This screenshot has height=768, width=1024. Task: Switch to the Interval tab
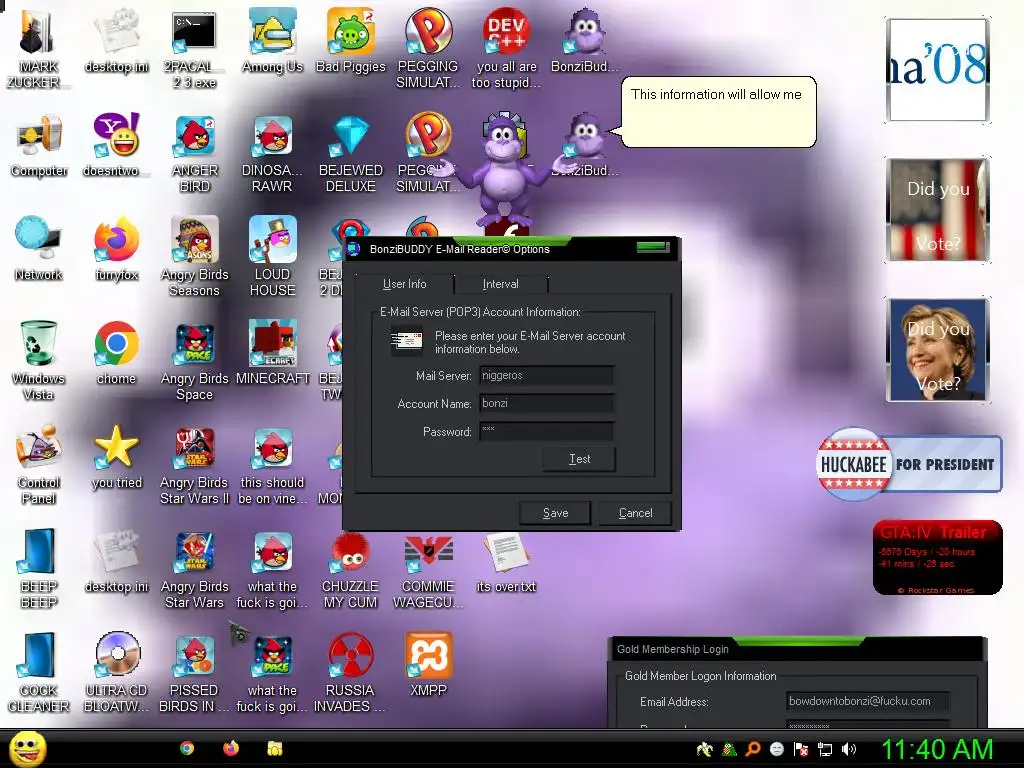click(500, 284)
